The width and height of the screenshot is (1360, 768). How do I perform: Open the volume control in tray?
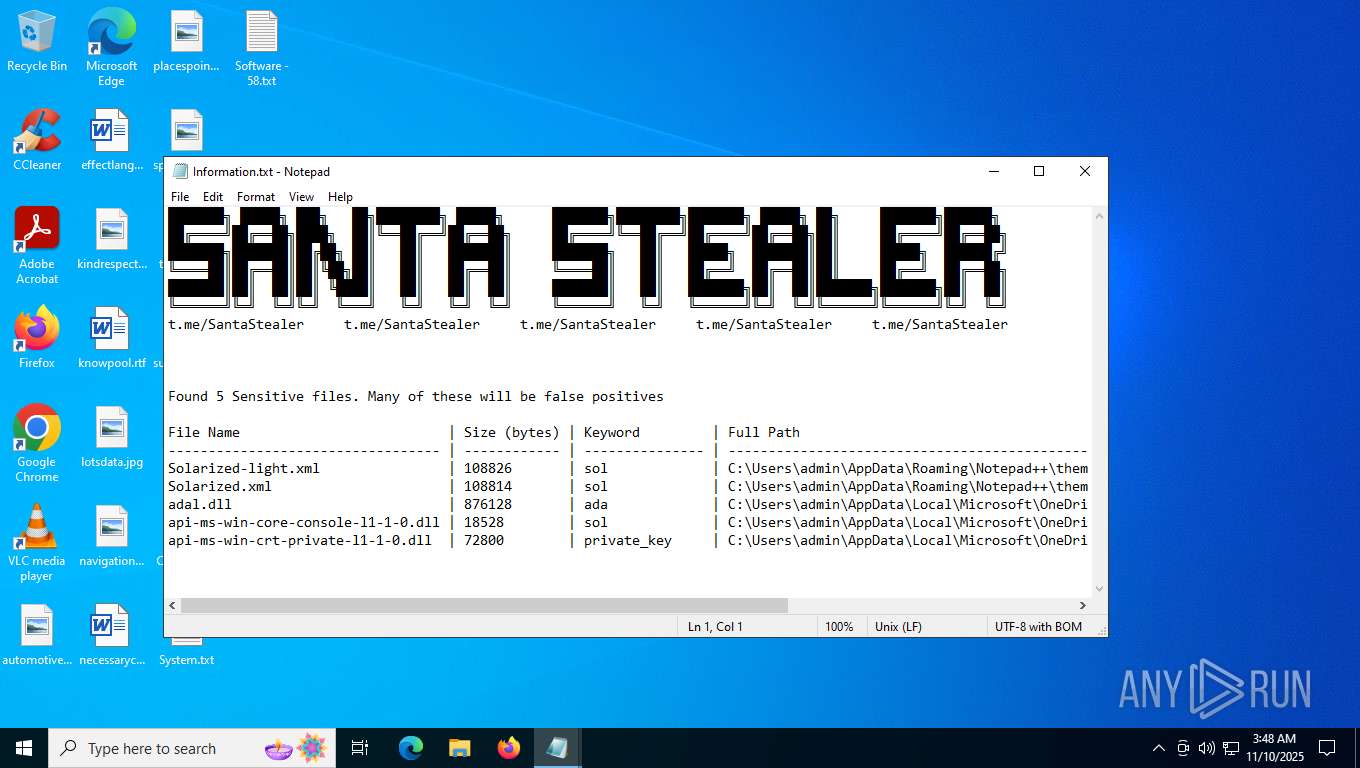1207,748
